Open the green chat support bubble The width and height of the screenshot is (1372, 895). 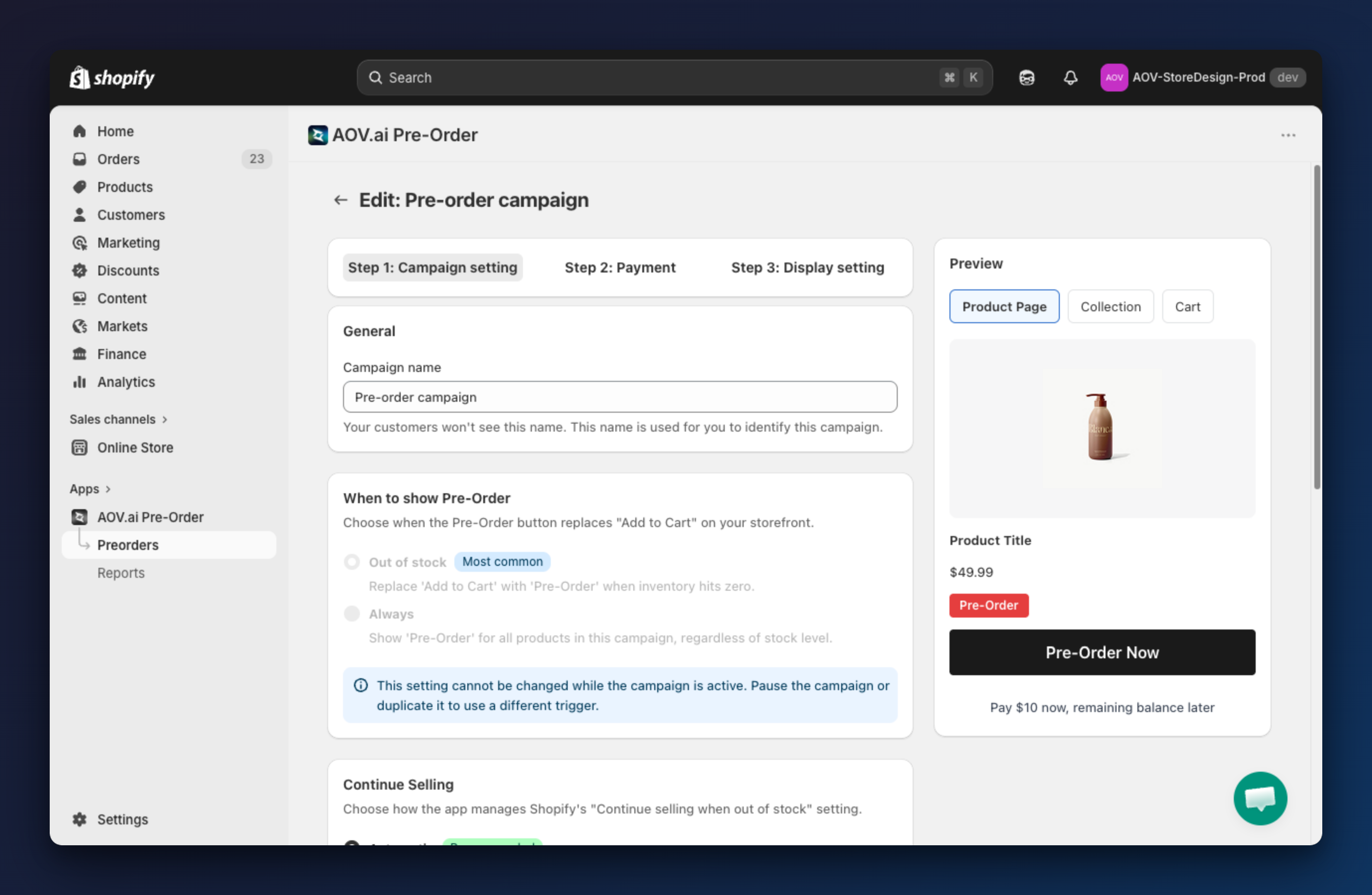(x=1260, y=798)
